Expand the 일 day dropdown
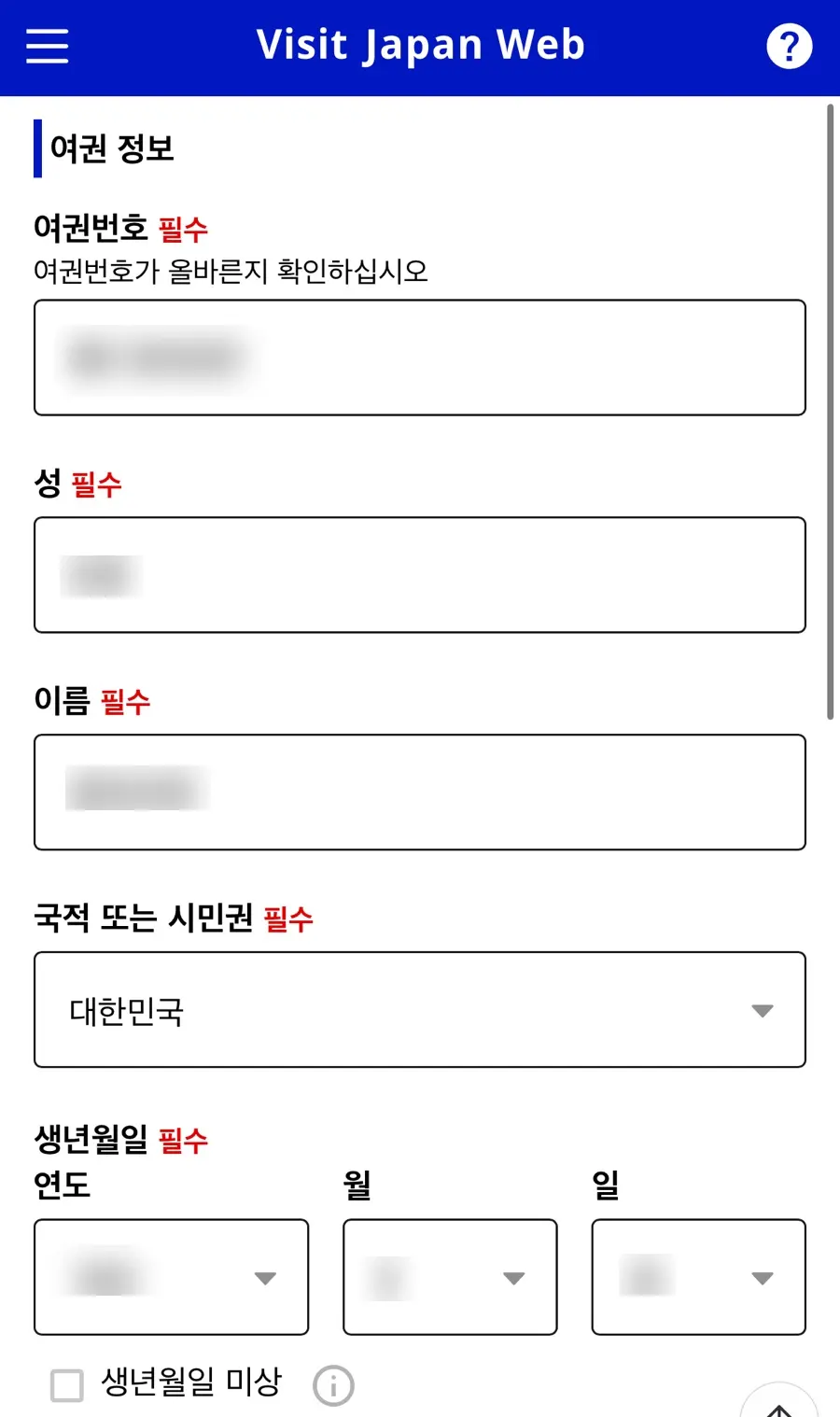 [699, 1277]
